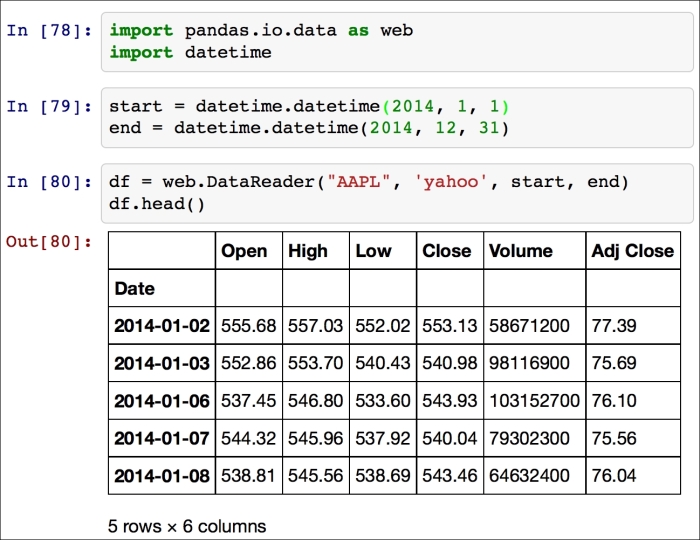Click the Close value 553.13

(450, 326)
